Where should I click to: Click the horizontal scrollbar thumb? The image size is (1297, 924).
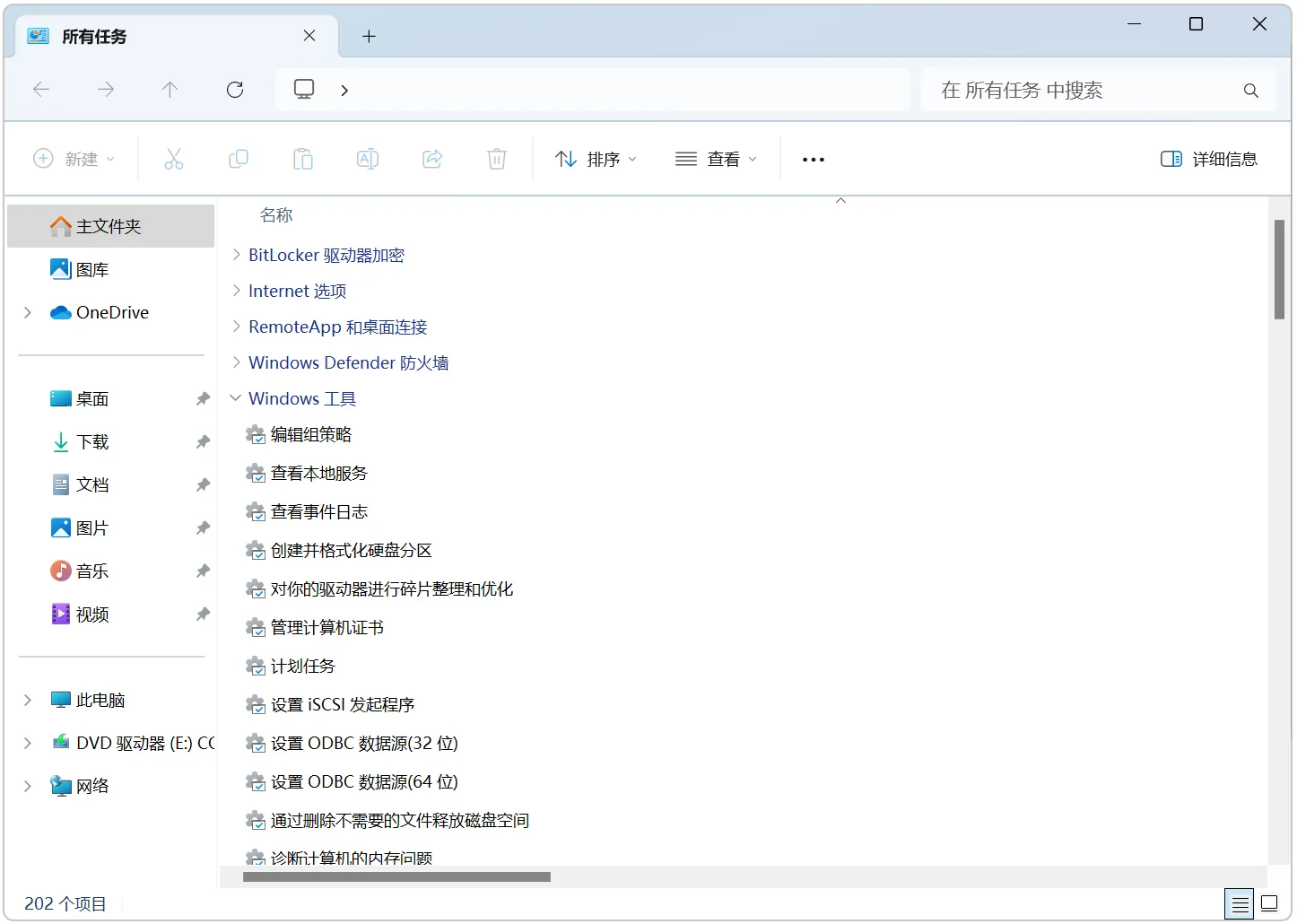(x=396, y=877)
